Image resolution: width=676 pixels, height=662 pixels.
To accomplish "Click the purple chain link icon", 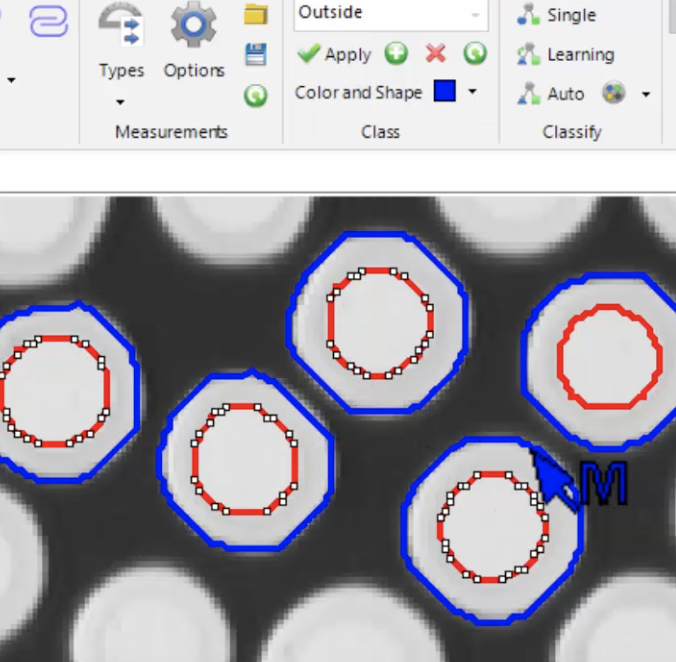I will coord(48,22).
